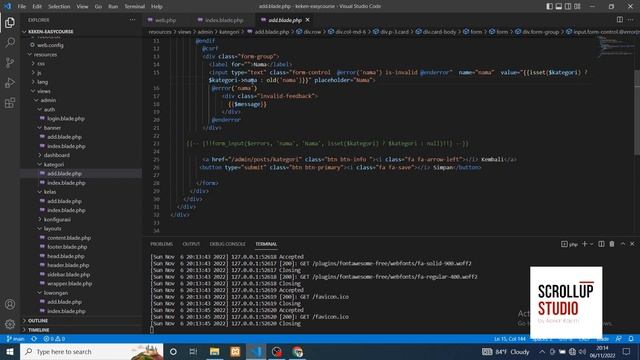Open the Run menu

tap(113, 6)
